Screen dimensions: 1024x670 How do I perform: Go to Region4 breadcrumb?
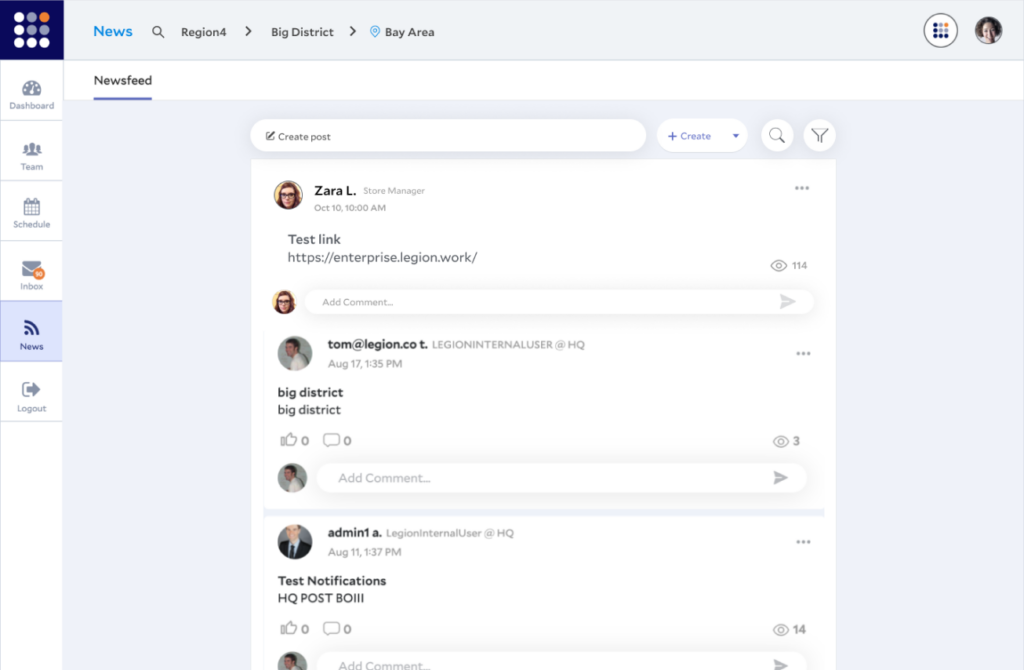coord(204,32)
